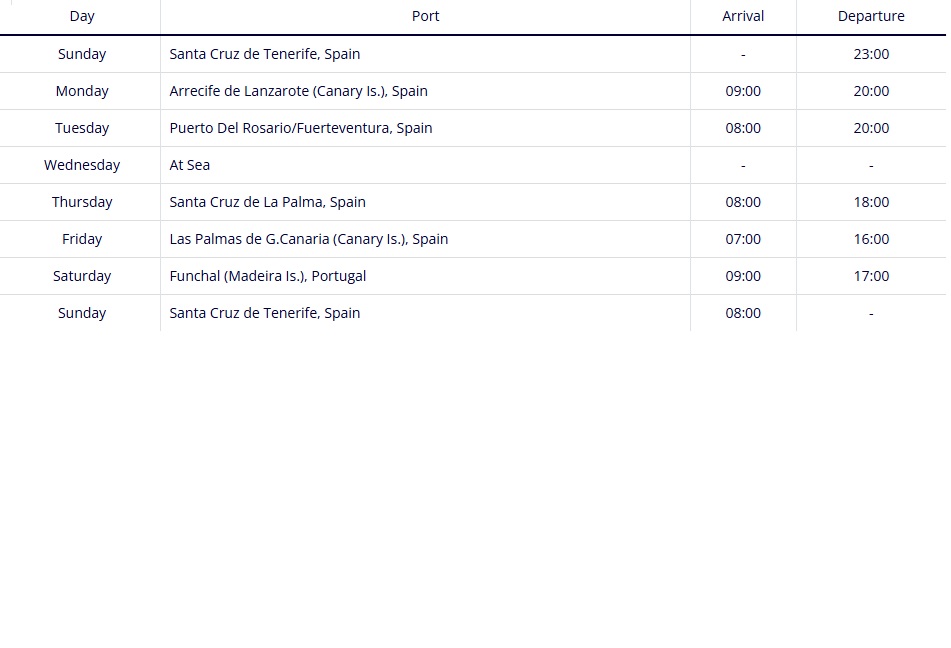Select the Funchal (Madeira Is.), Portugal port

(x=268, y=276)
